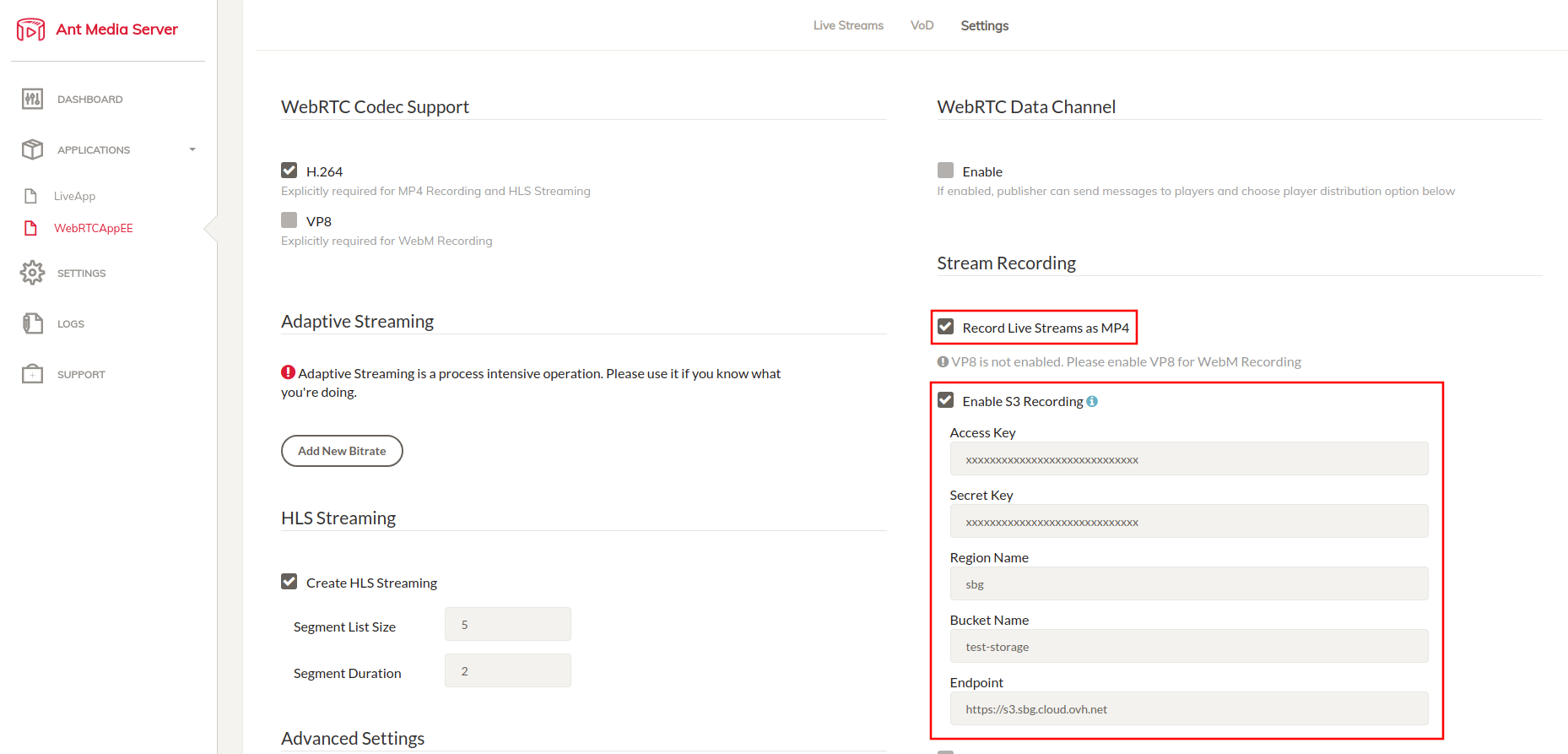The image size is (1568, 754).
Task: Click the Access Key input field
Action: tap(1189, 458)
